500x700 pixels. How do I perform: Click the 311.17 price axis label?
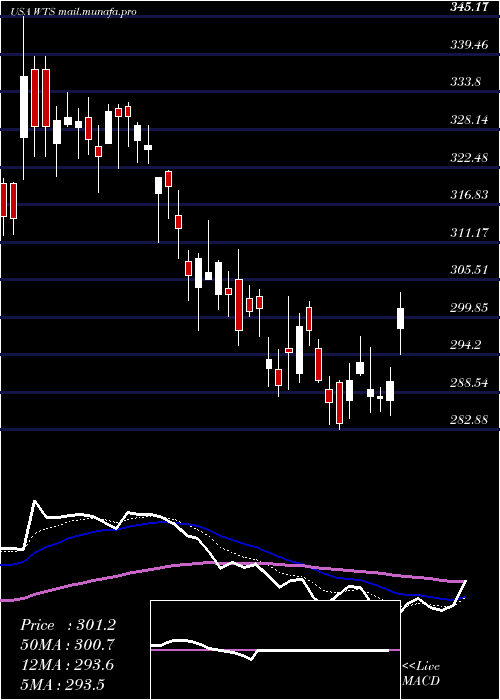(468, 232)
